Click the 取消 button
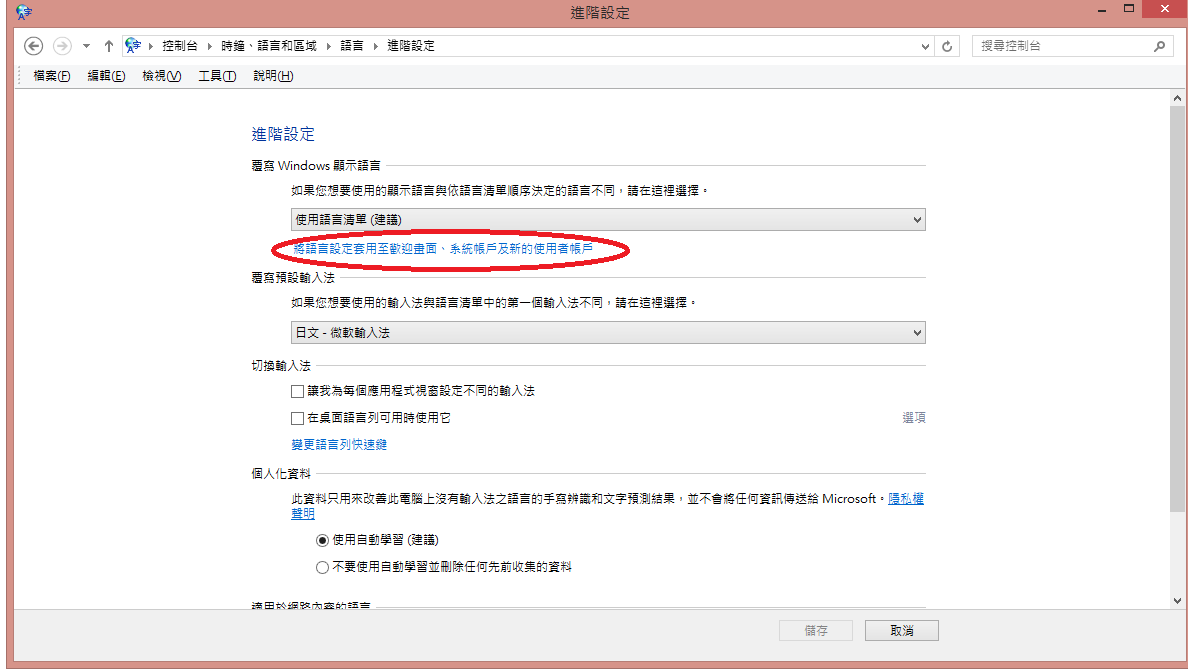 point(901,631)
